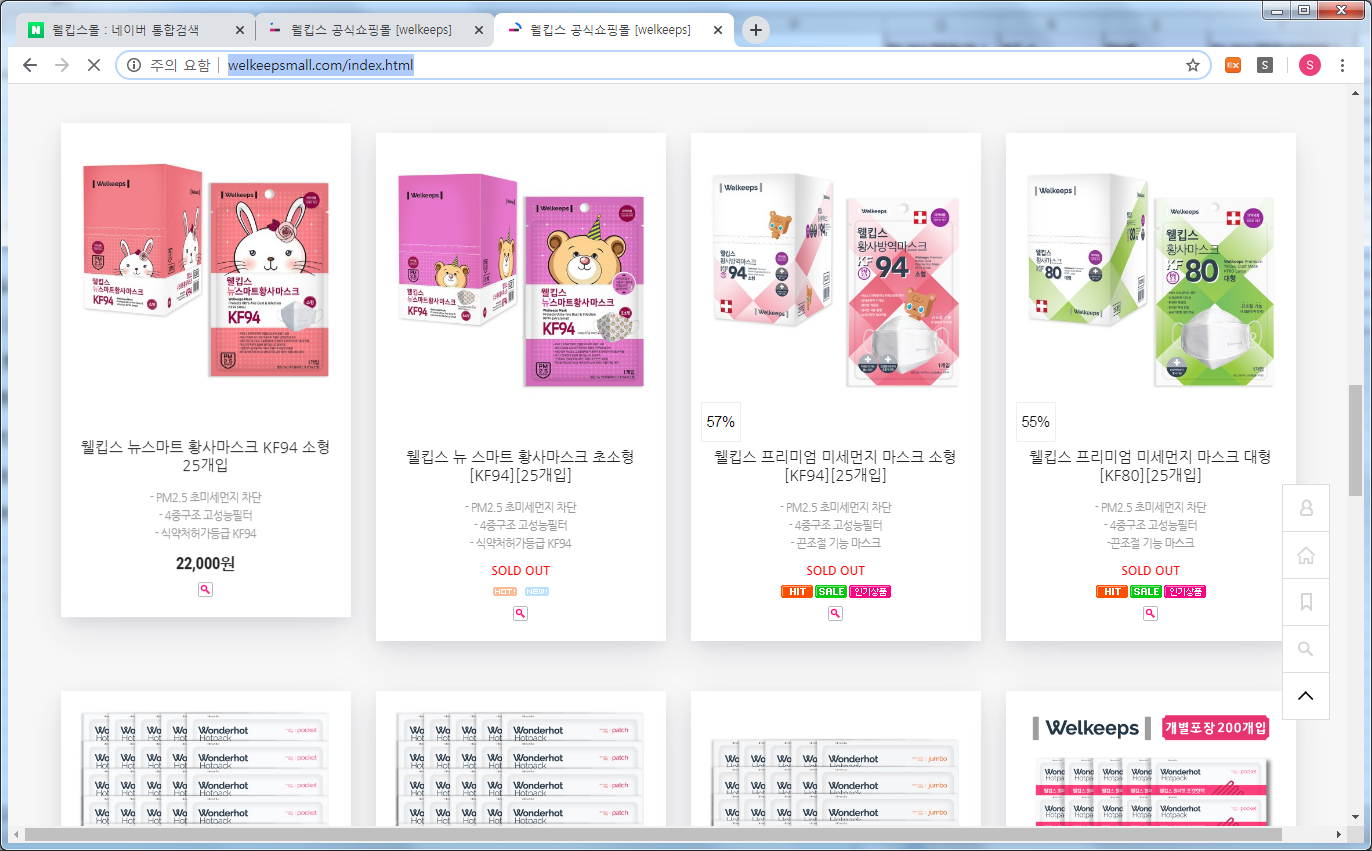
Task: Click the scroll-to-top arrow in side panel
Action: click(x=1305, y=696)
